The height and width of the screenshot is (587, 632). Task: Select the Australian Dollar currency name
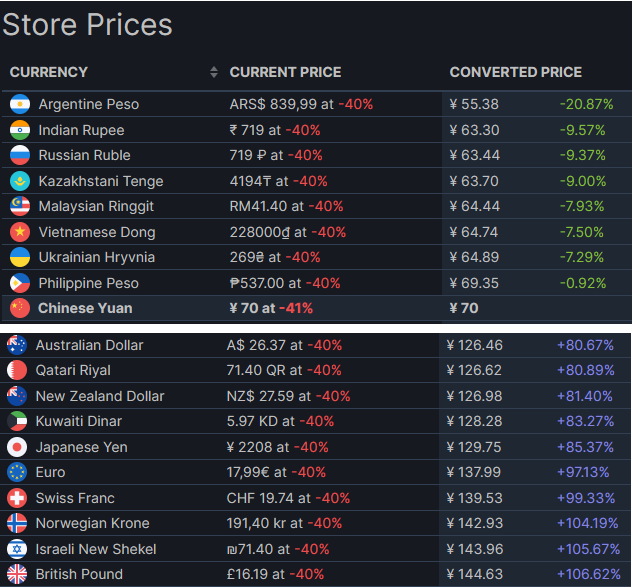(x=89, y=345)
